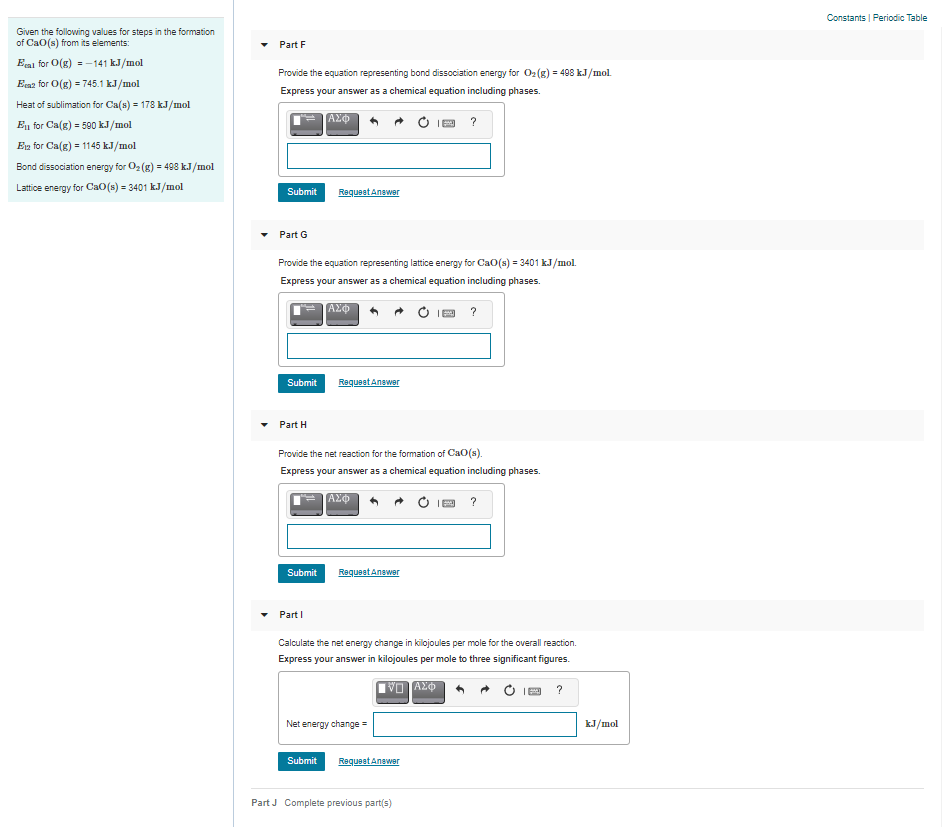Undo last edit in Part G
This screenshot has height=827, width=942.
pos(374,312)
